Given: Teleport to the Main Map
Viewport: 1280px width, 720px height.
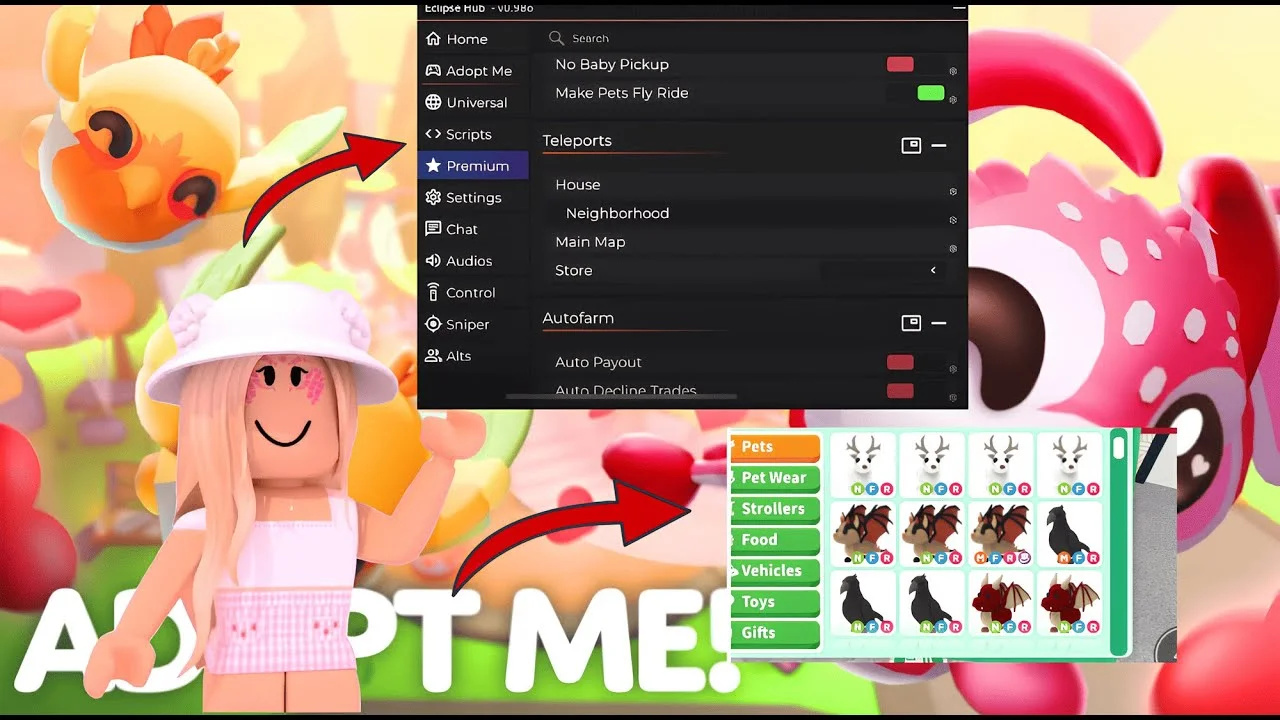Looking at the screenshot, I should [590, 242].
